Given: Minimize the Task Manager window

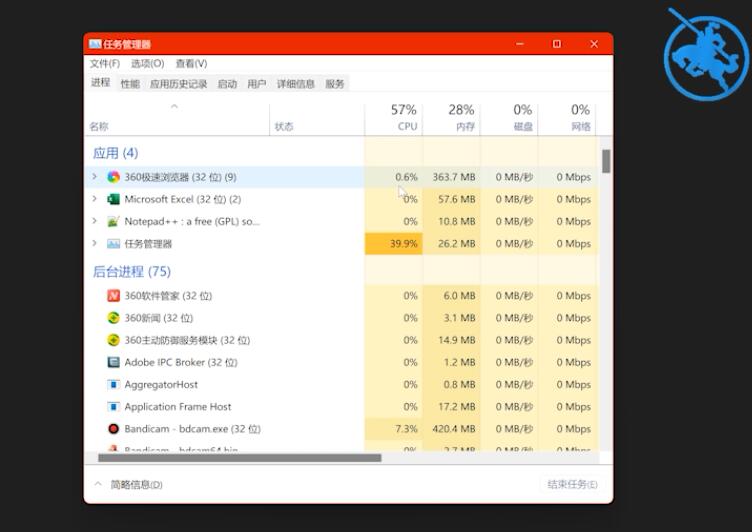Looking at the screenshot, I should tap(520, 44).
